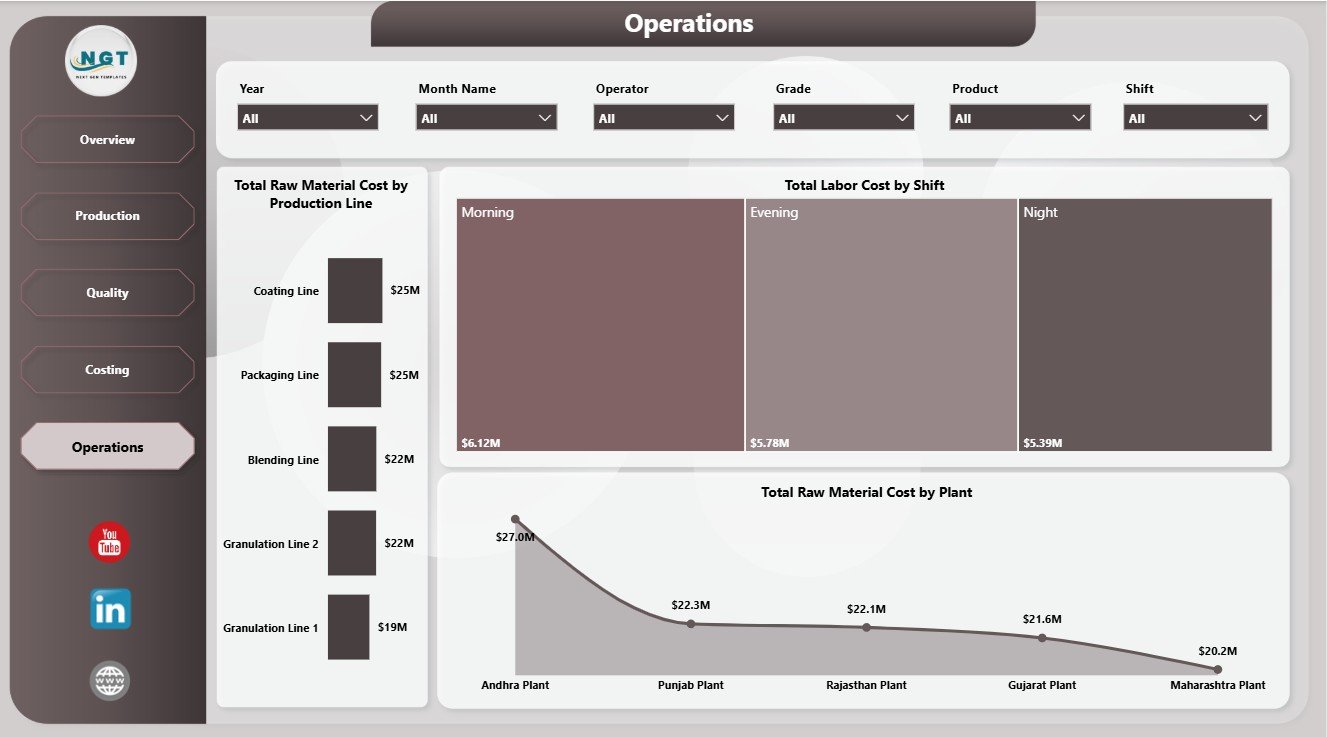
Task: Select the Granulation Line 2 bar
Action: (x=352, y=543)
